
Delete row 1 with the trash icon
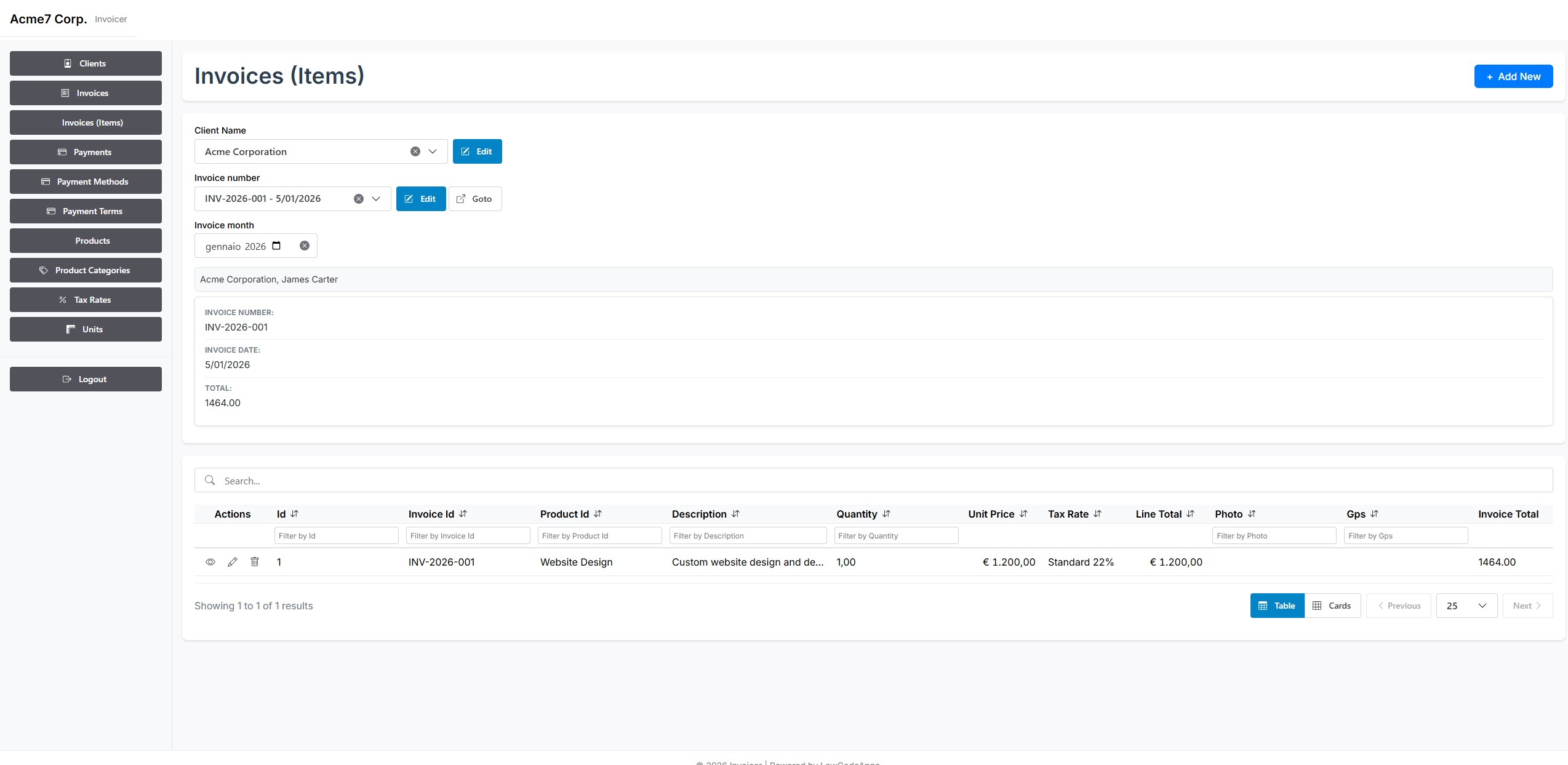(255, 561)
